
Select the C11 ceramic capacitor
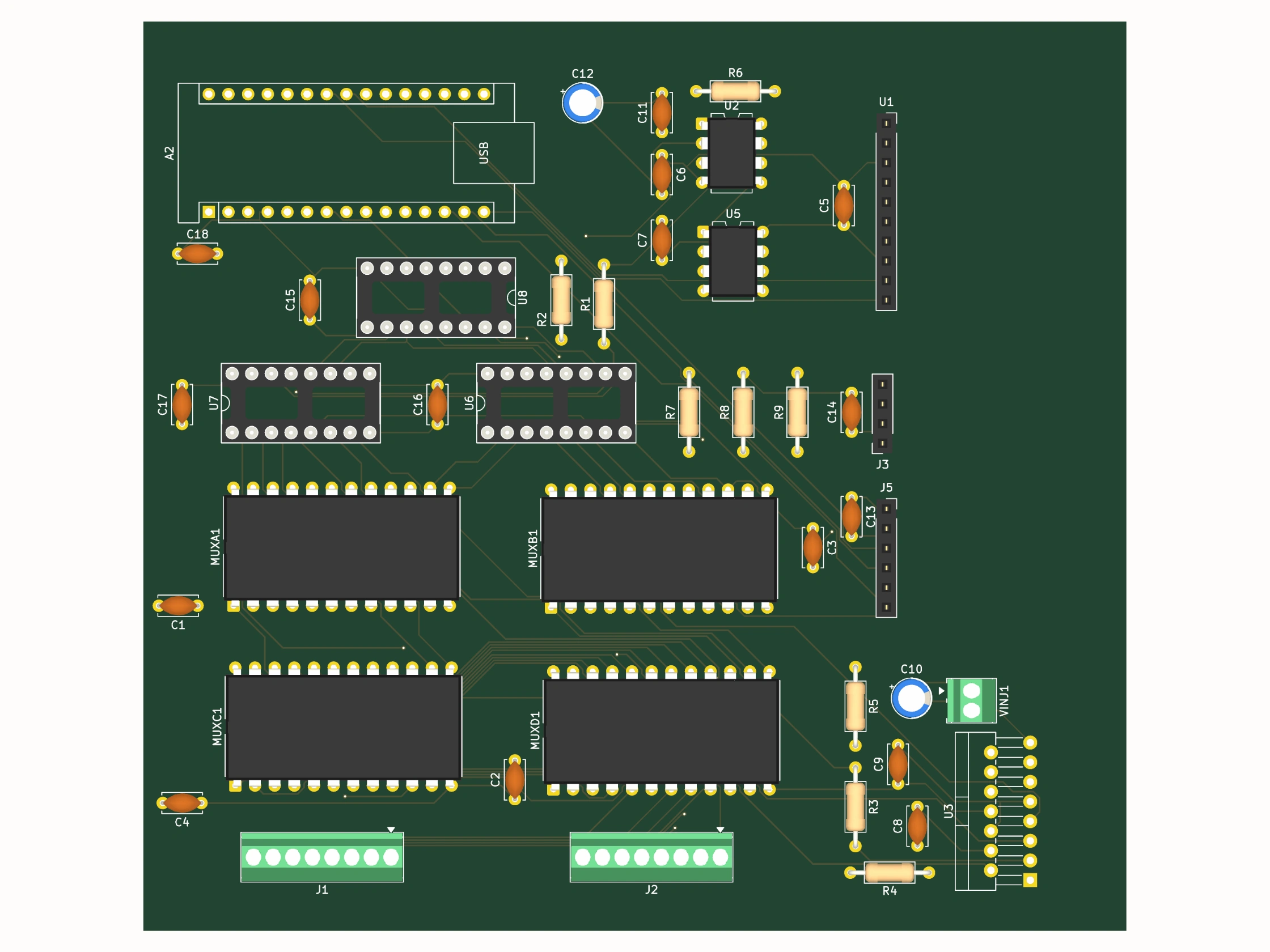(662, 112)
